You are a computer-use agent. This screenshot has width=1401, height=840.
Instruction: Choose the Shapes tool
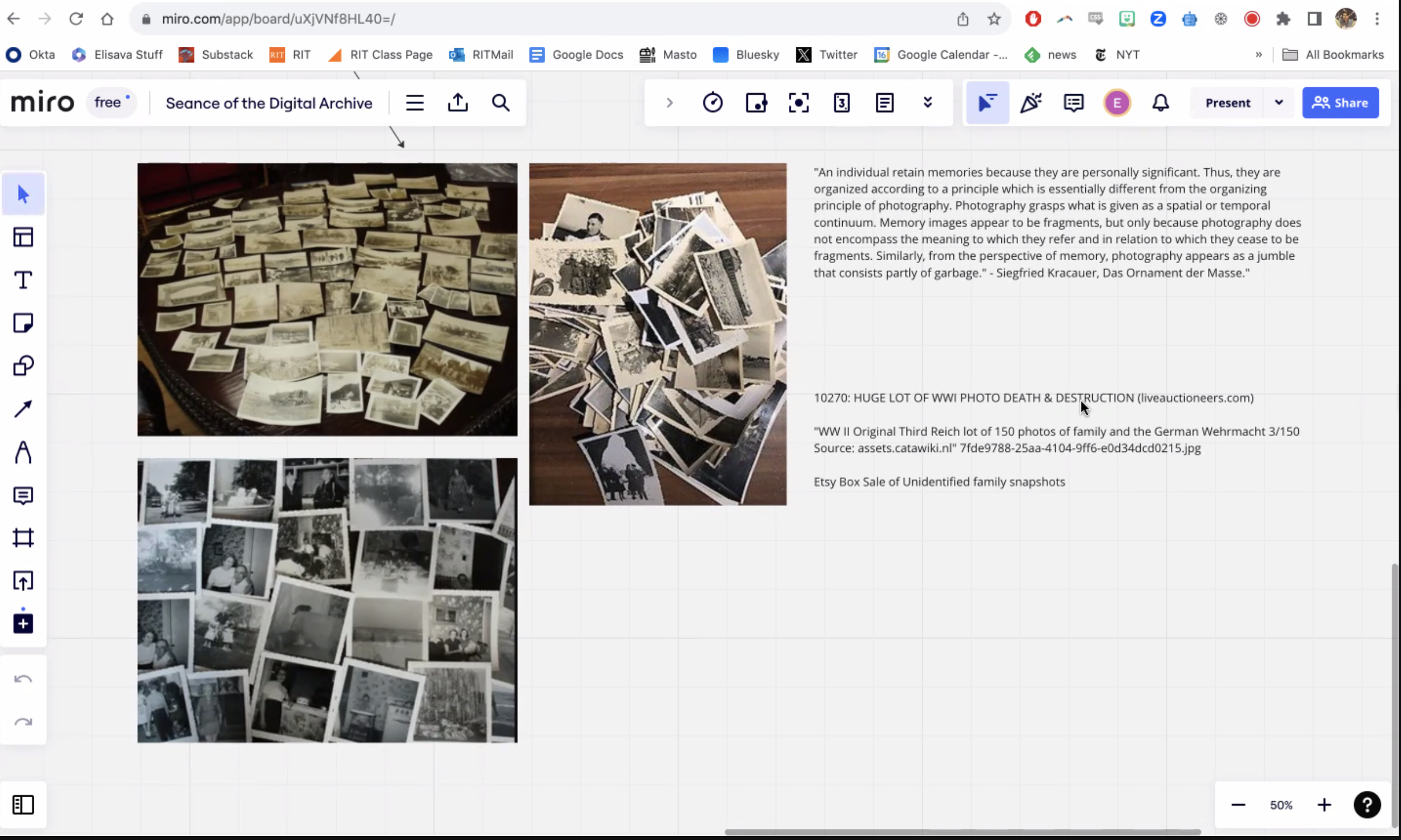[23, 366]
